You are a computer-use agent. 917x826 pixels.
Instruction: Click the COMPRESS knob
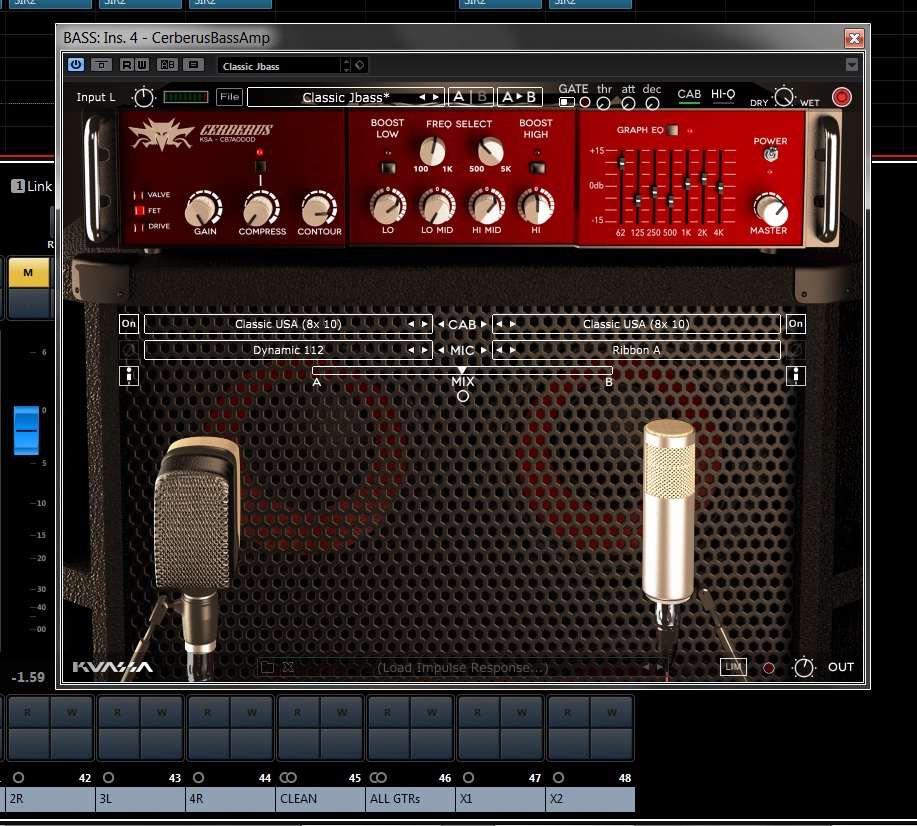pyautogui.click(x=261, y=209)
